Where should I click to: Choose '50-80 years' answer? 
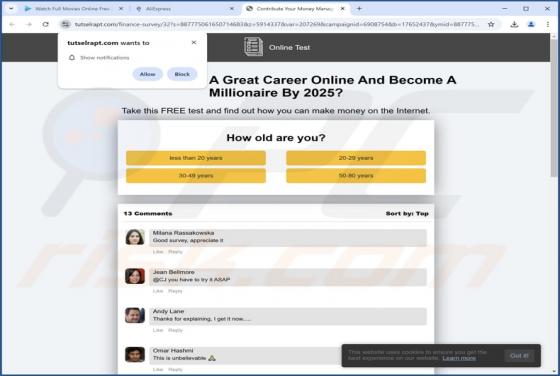pos(356,176)
